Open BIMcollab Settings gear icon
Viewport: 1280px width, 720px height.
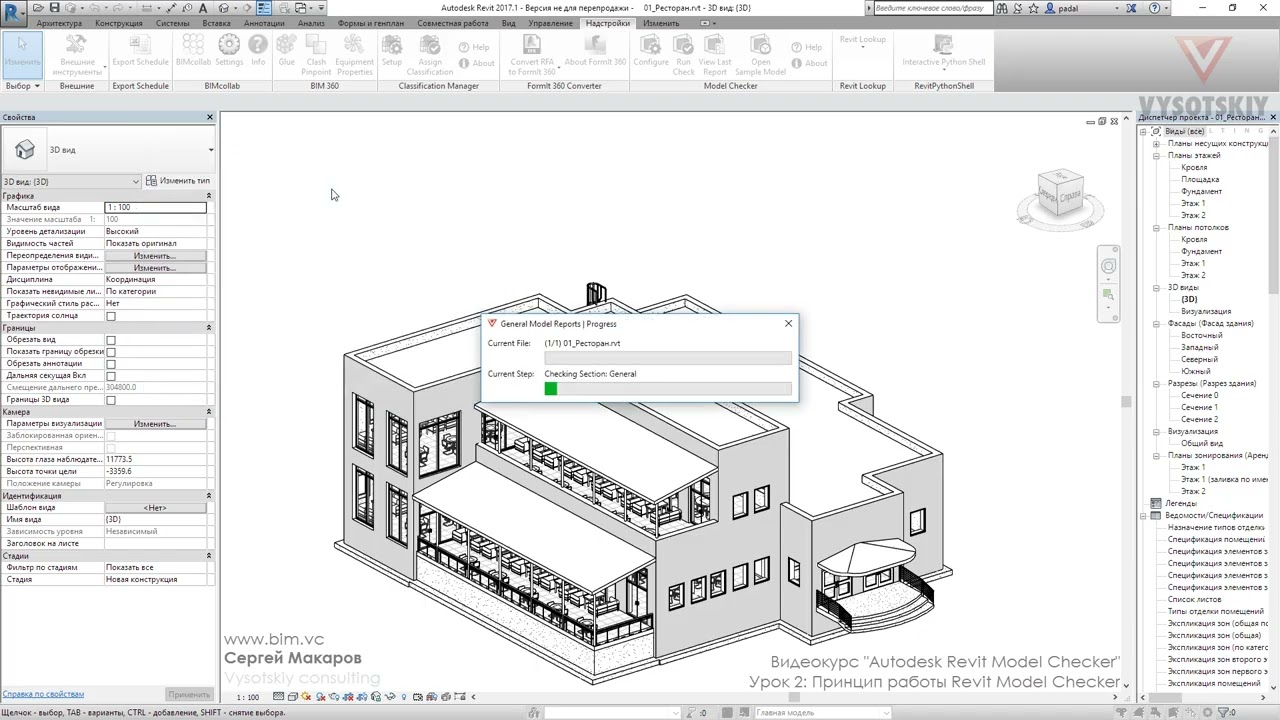[229, 52]
